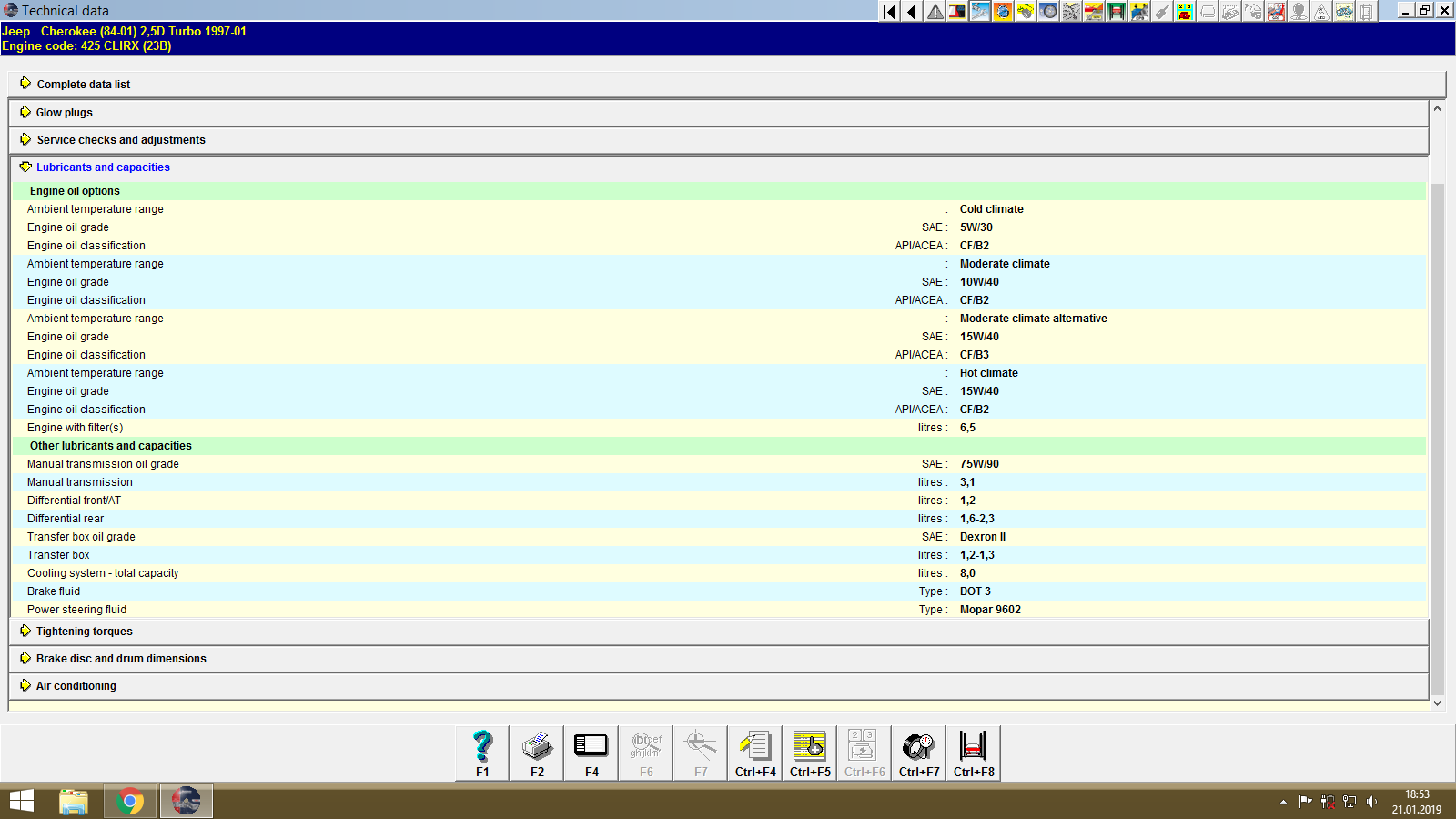Expand the Tightening torques section
Screen dimensions: 1456x819
point(83,631)
